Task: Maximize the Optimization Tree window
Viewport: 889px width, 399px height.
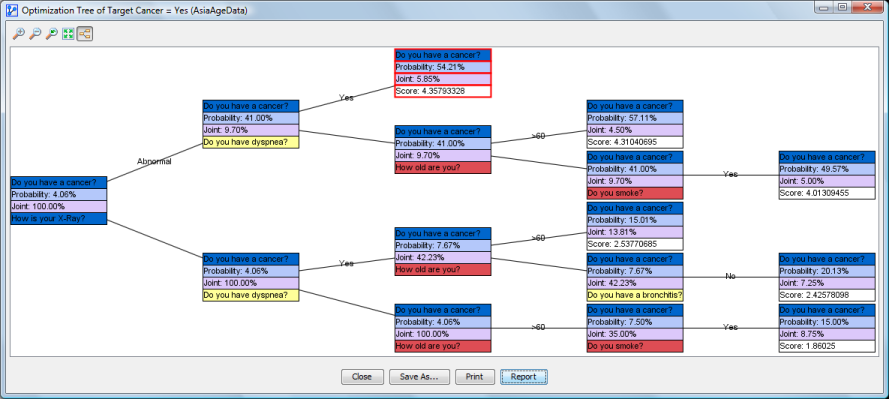Action: (843, 7)
